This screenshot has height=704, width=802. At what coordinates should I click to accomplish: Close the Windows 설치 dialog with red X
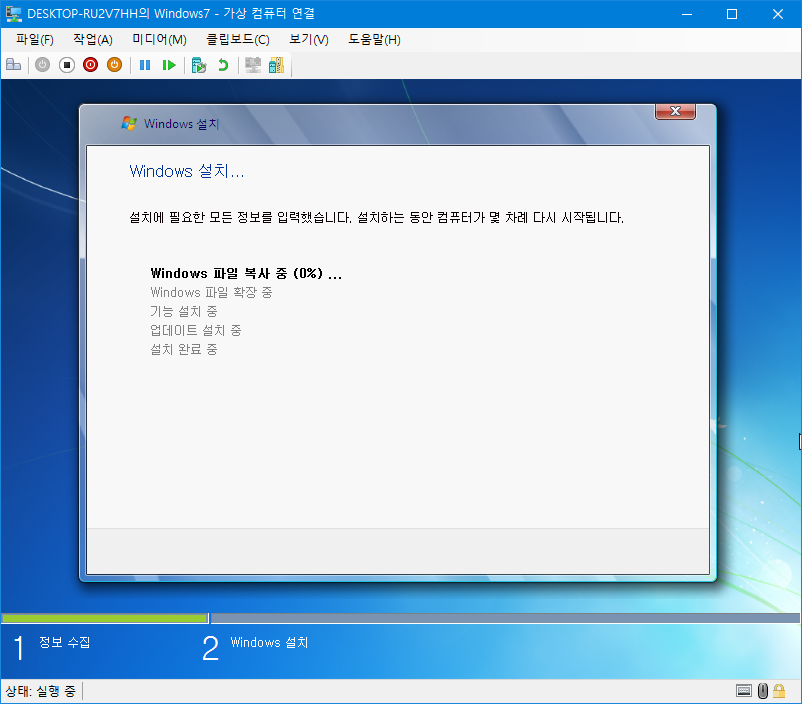(x=675, y=111)
